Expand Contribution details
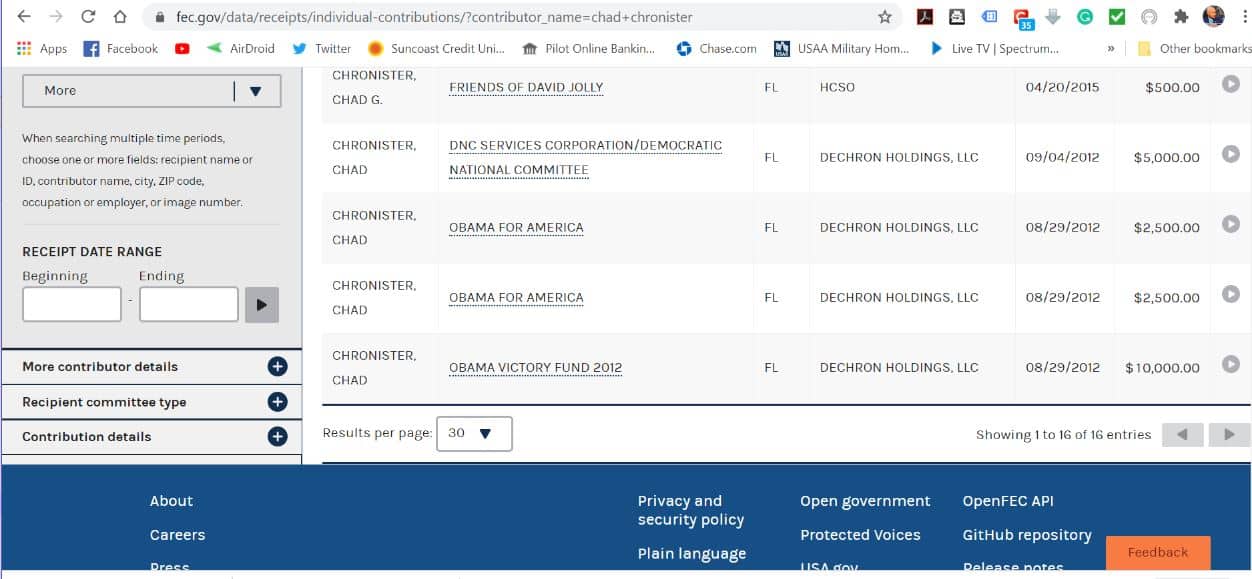The width and height of the screenshot is (1252, 579). [151, 437]
